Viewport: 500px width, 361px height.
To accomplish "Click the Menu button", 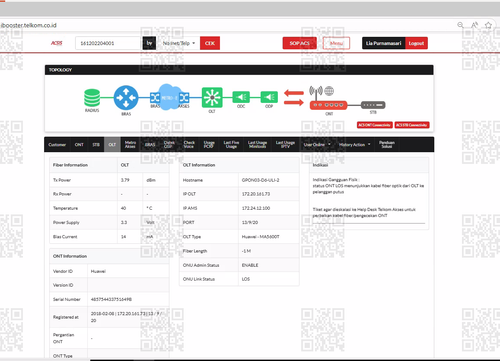I will coord(336,43).
